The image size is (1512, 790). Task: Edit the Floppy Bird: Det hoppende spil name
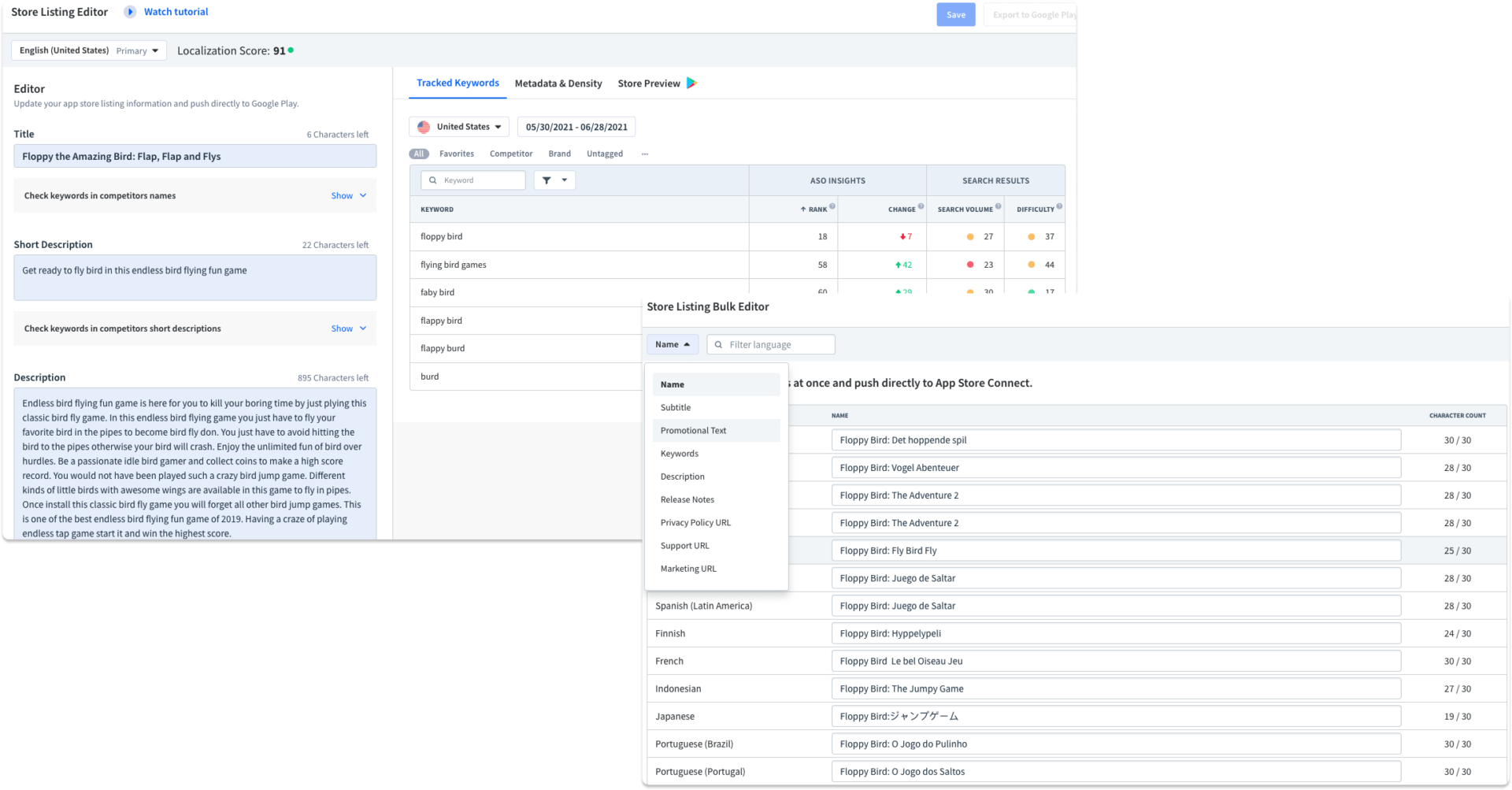[1116, 440]
